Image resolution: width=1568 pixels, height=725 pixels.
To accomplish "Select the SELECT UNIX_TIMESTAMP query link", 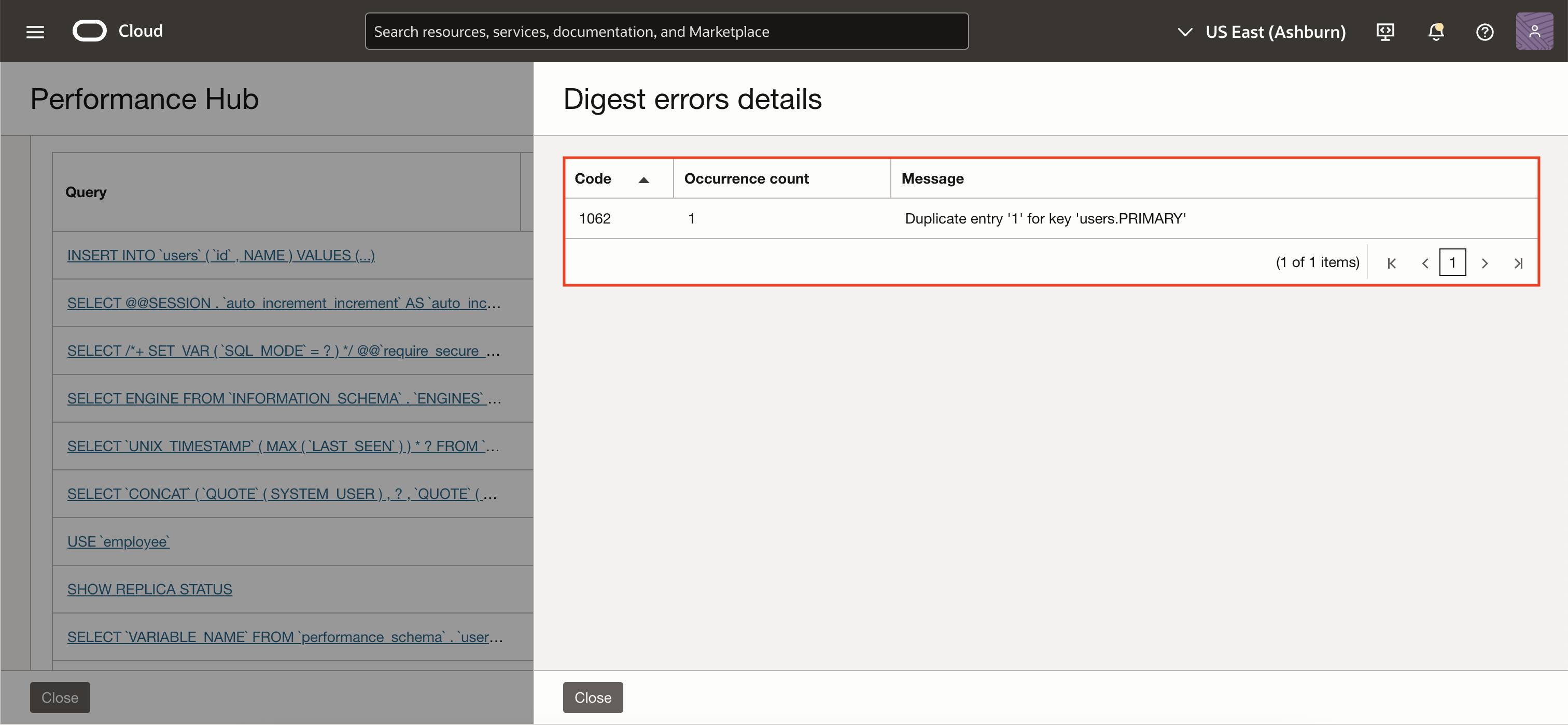I will click(283, 445).
